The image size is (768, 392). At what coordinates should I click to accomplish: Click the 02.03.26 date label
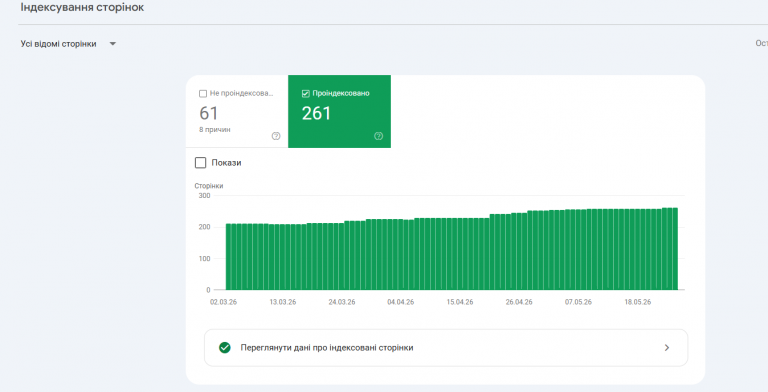click(x=223, y=302)
